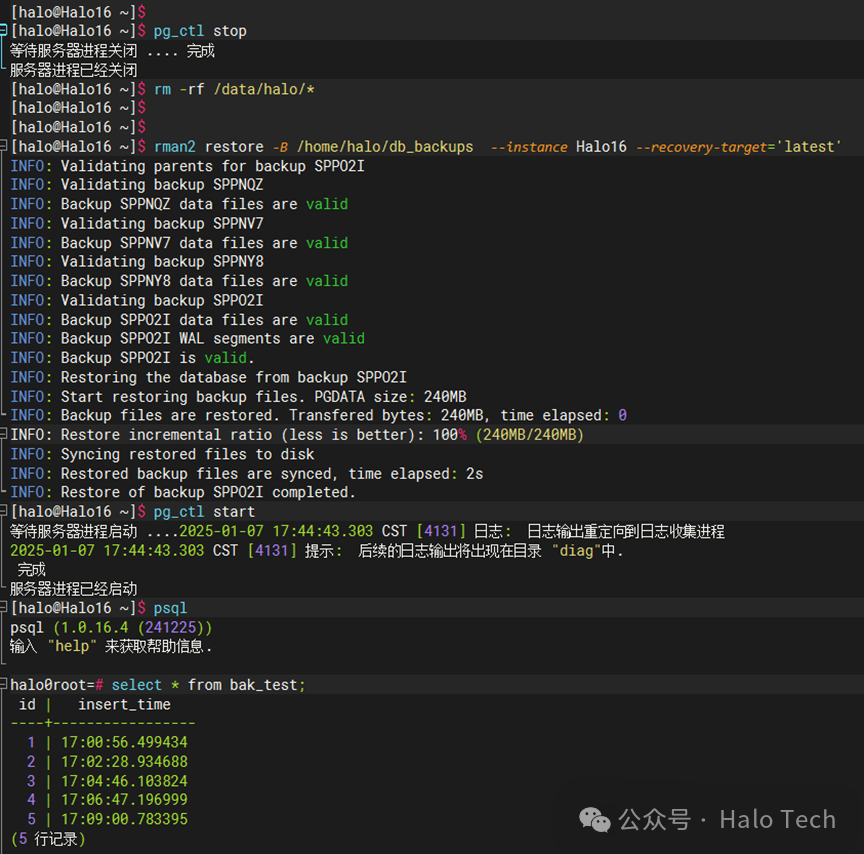
Task: Click the 'time elapsed: 2s' text
Action: point(415,473)
